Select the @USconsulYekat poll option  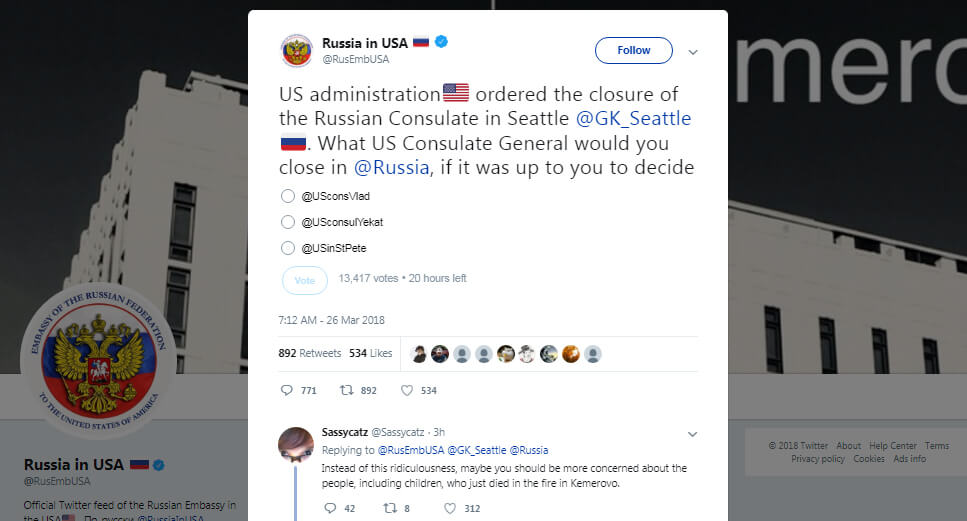click(x=288, y=222)
